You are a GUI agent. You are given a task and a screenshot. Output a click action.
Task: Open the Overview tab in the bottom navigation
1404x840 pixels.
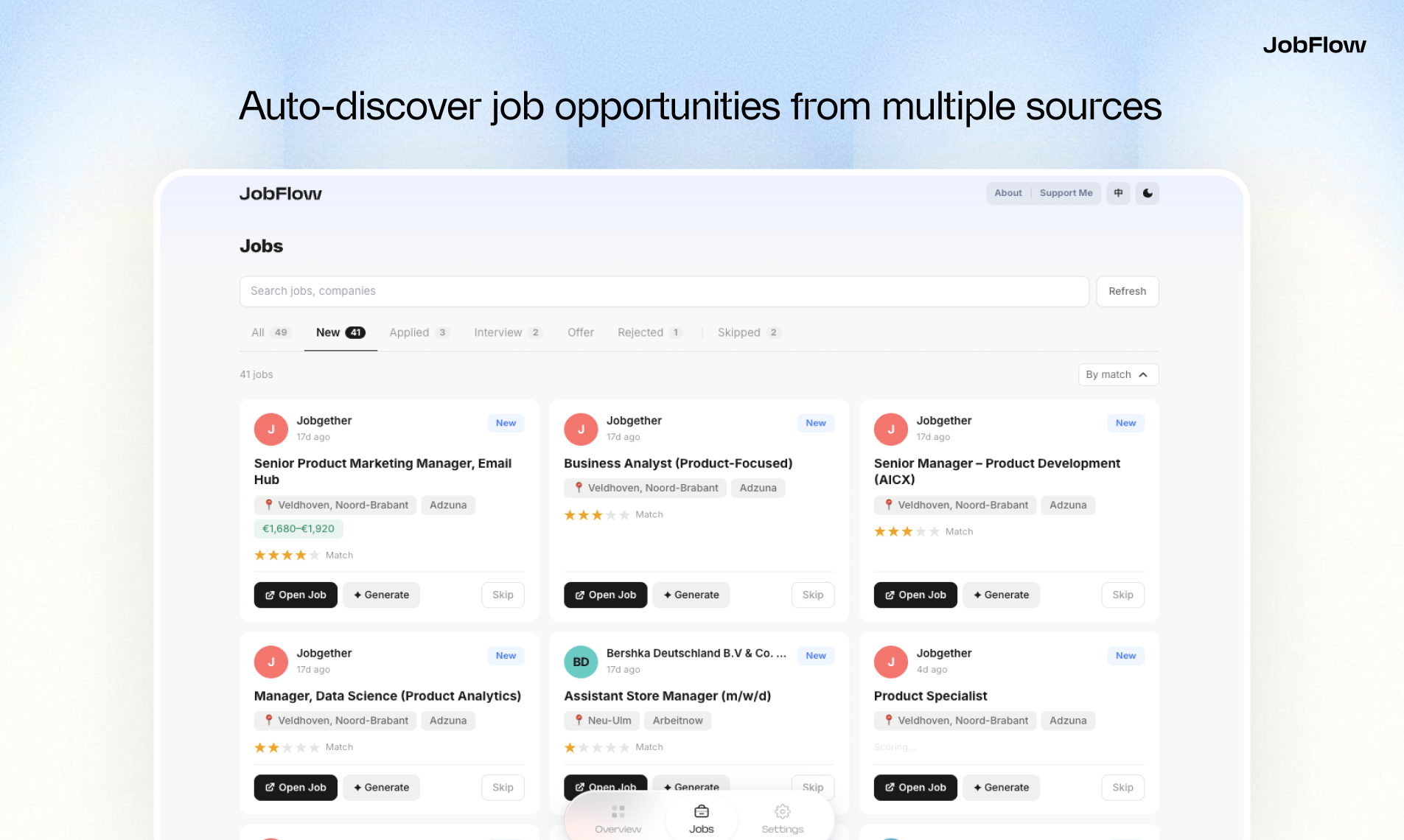pos(618,819)
